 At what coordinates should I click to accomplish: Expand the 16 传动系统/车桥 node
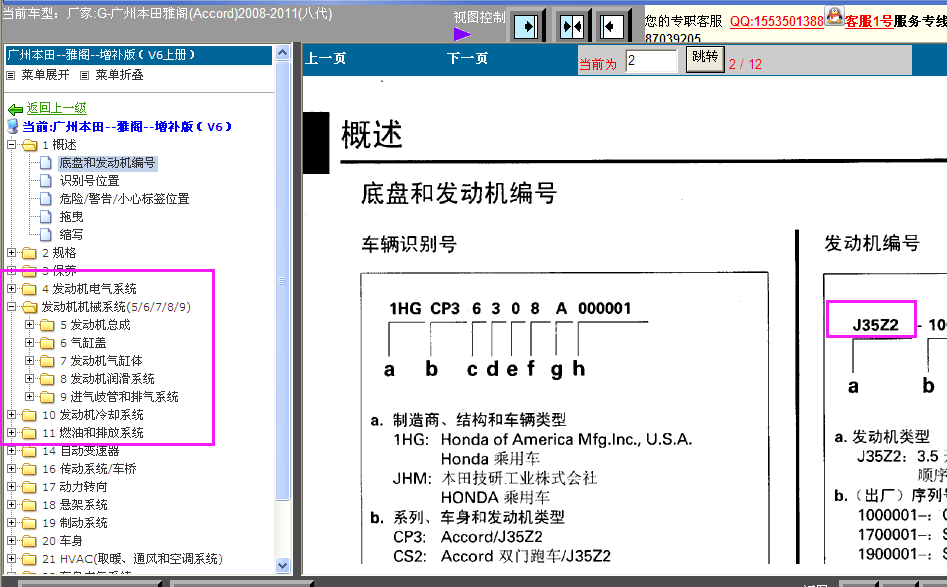click(x=11, y=469)
